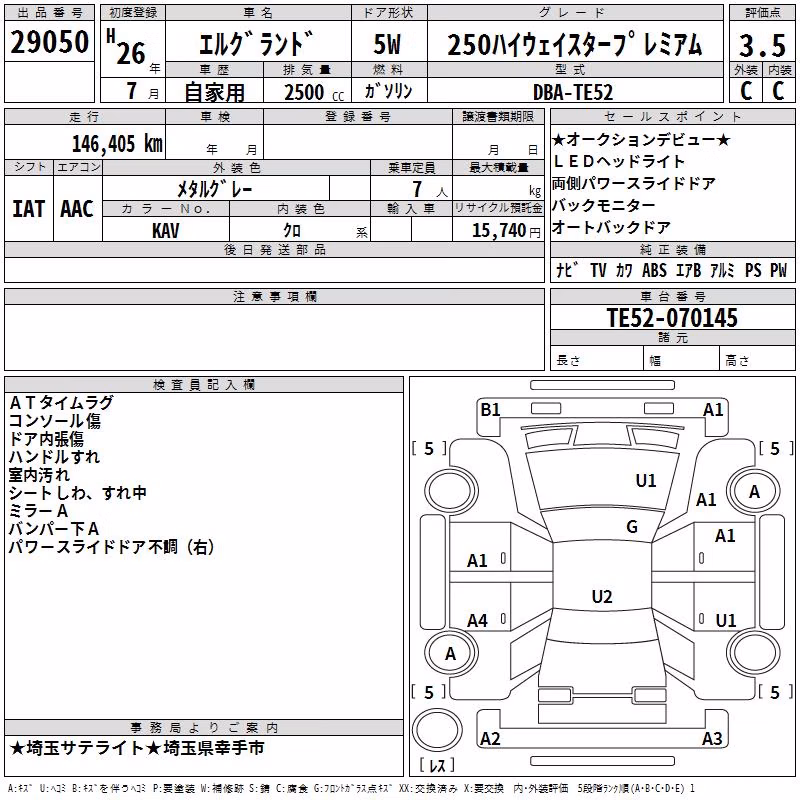
Task: Select the recycle deposit 15,740円
Action: click(x=506, y=231)
